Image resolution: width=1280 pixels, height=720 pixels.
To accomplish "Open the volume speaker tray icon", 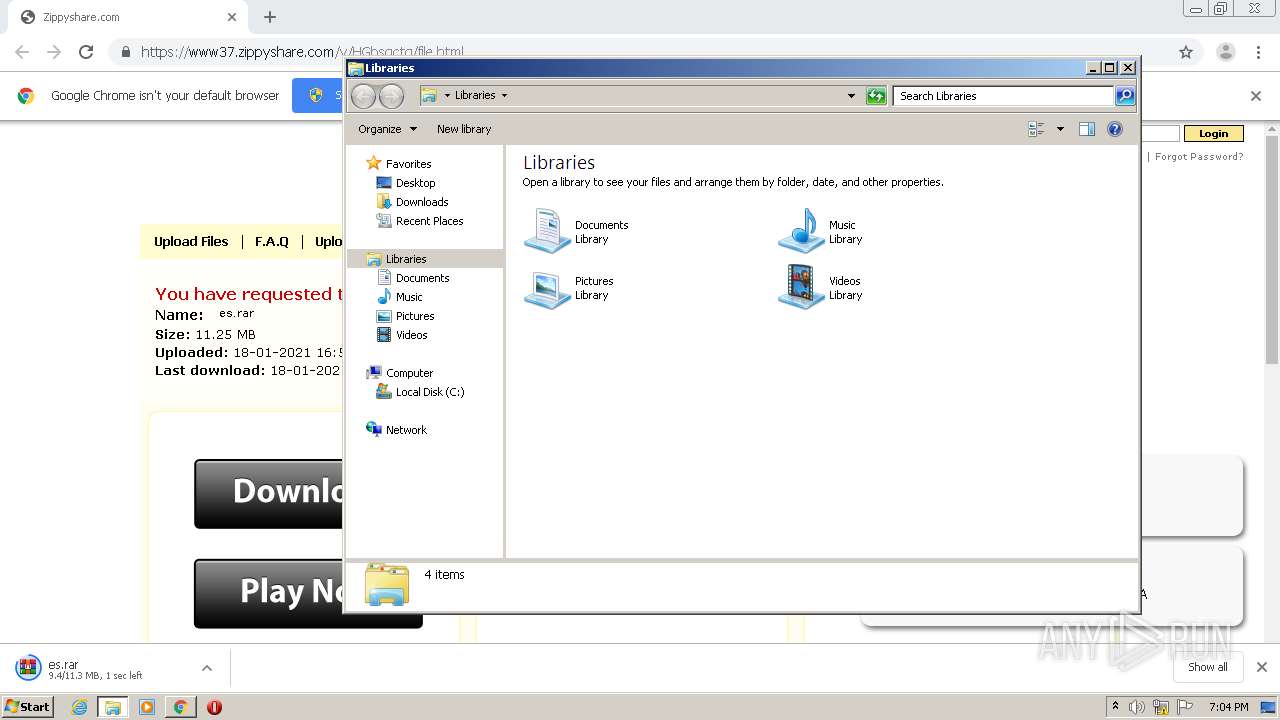I will (1137, 707).
